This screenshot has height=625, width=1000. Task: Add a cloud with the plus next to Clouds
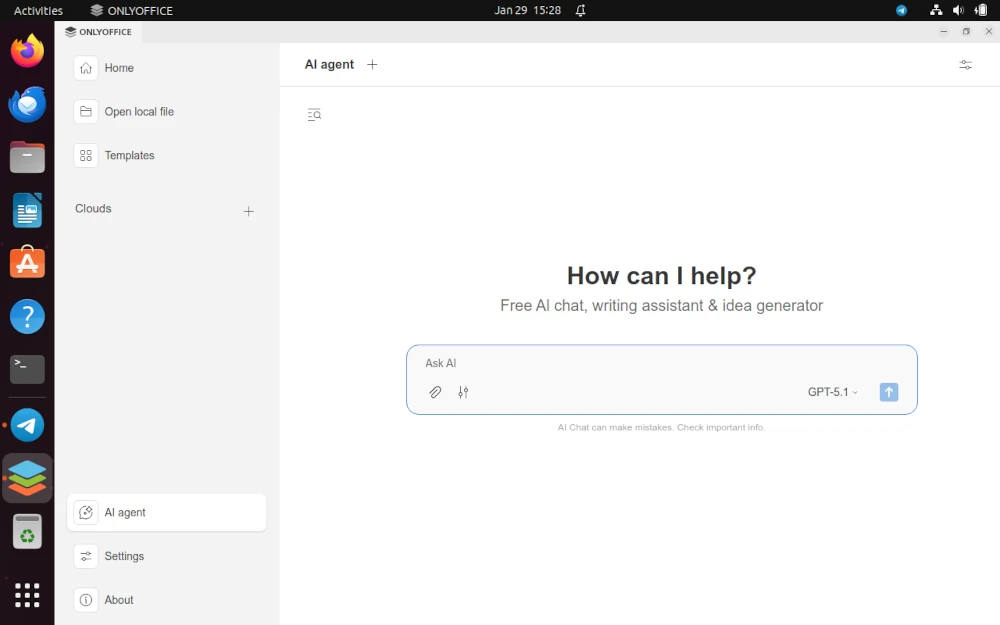(248, 211)
